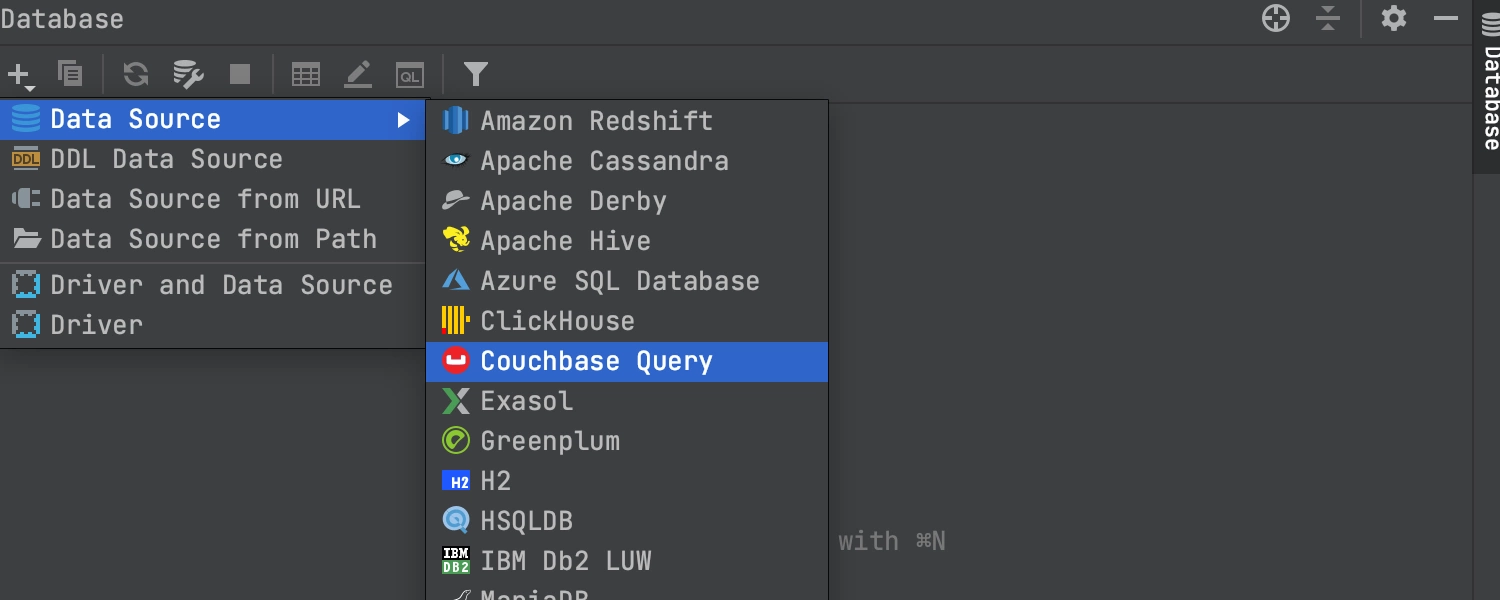
Task: Open the table editor toolbar icon
Action: point(305,74)
